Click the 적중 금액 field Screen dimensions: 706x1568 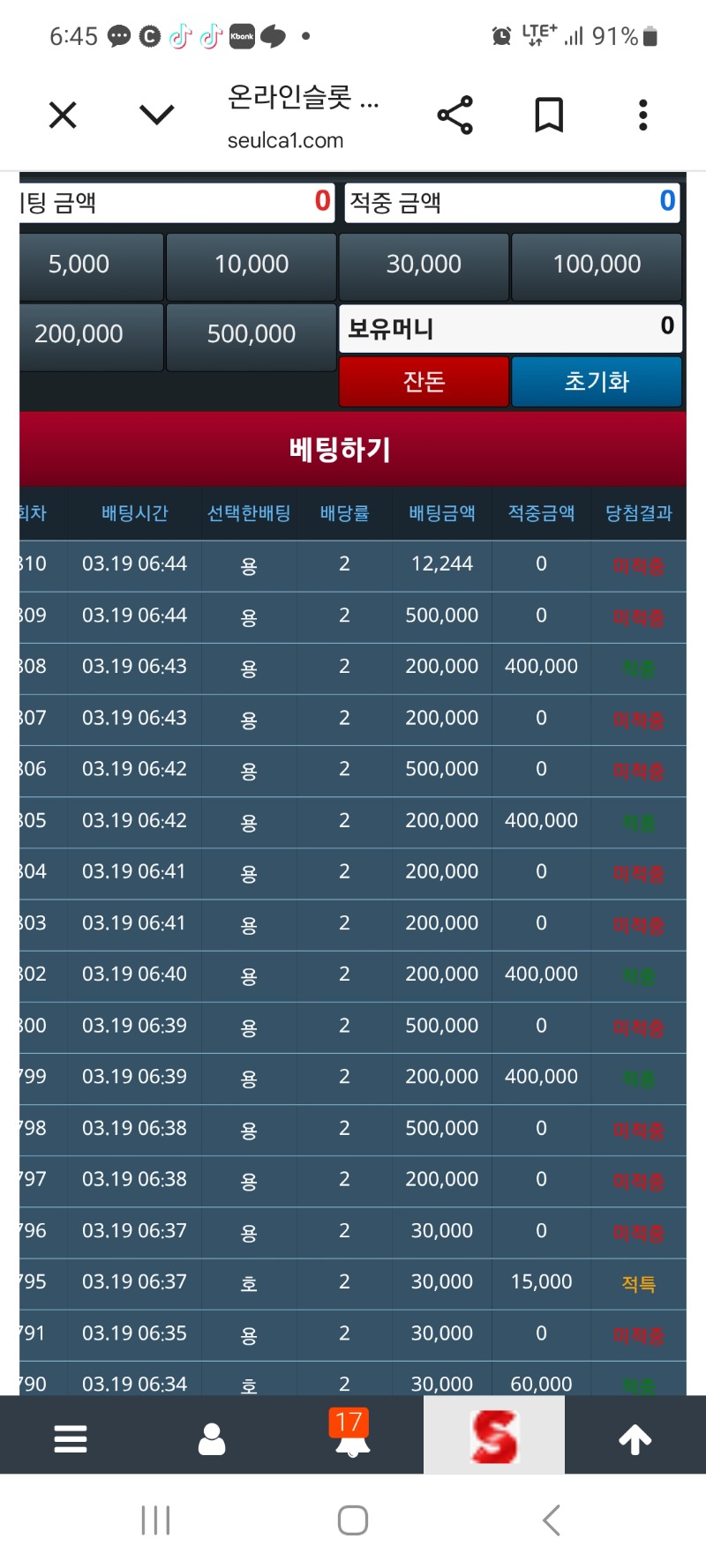click(512, 203)
